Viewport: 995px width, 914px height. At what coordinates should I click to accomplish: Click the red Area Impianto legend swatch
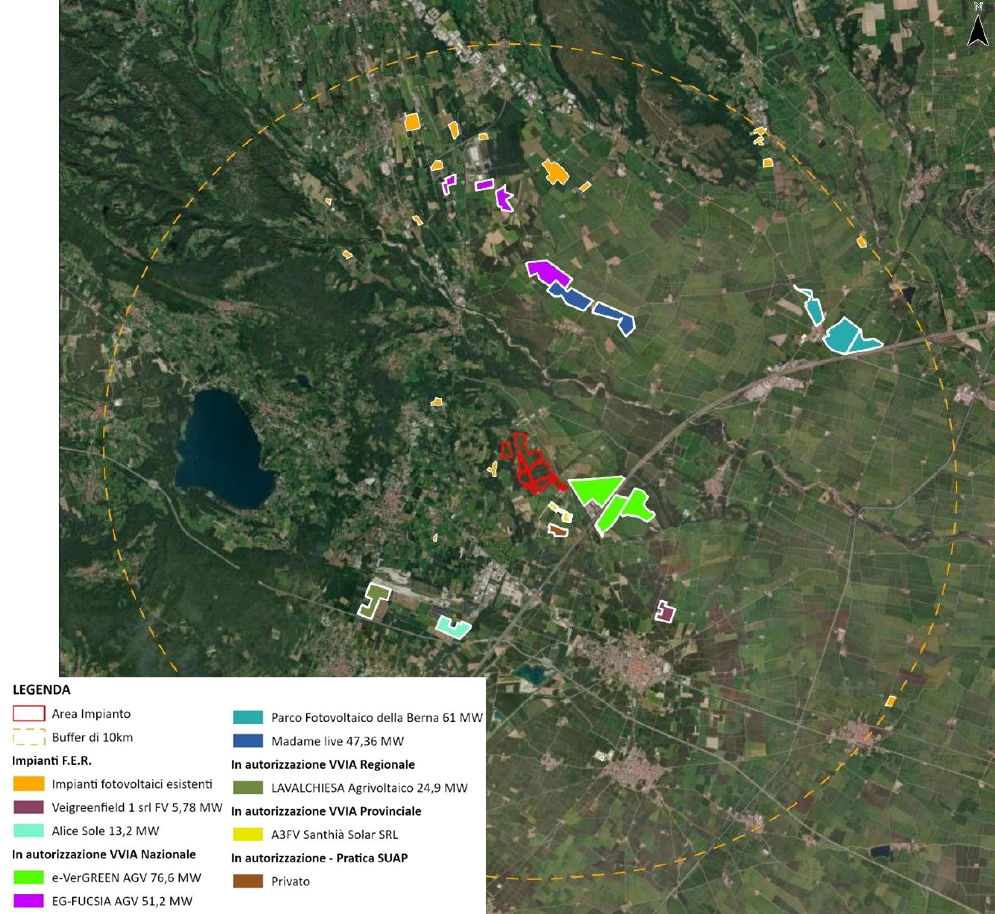pos(29,713)
